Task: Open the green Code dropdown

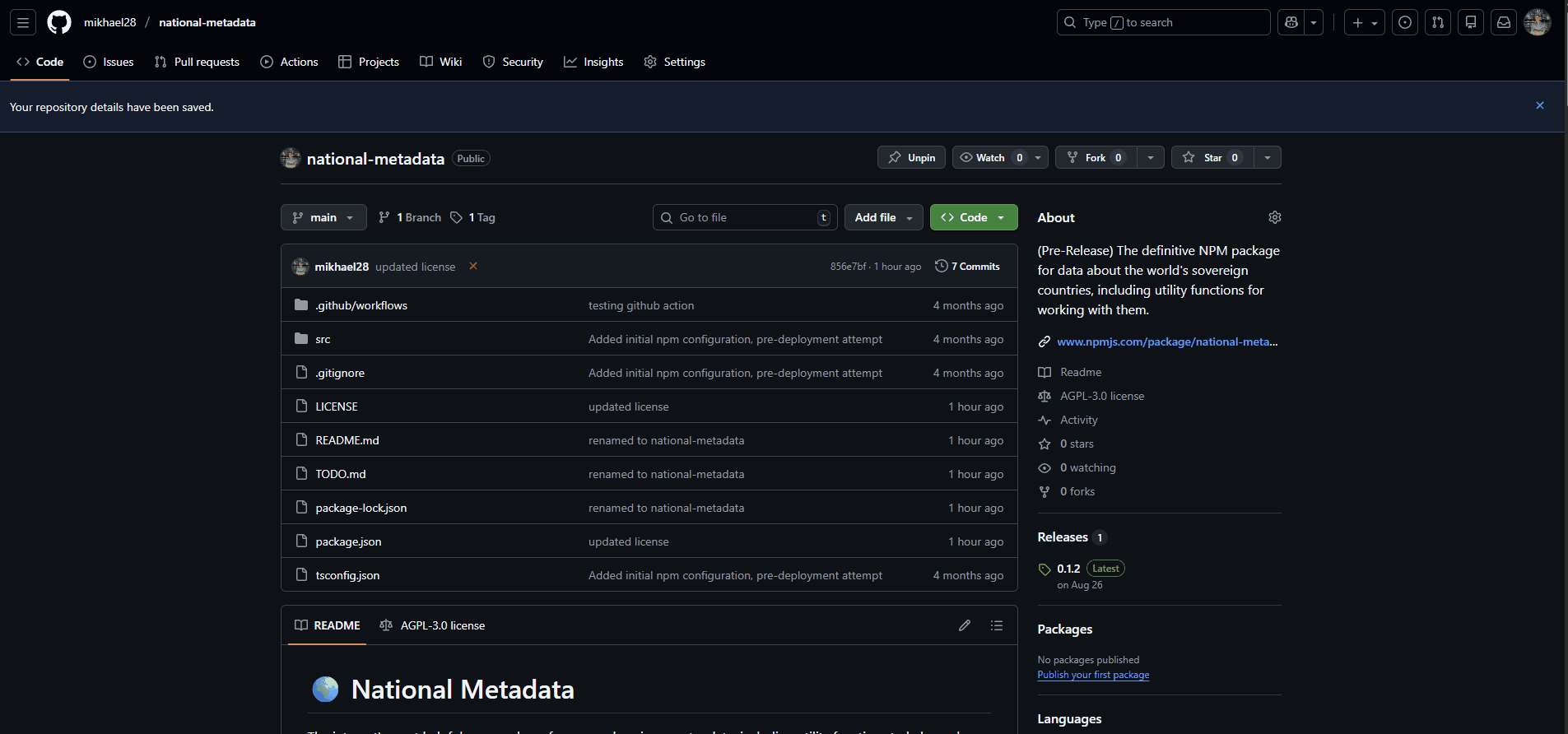Action: point(973,217)
